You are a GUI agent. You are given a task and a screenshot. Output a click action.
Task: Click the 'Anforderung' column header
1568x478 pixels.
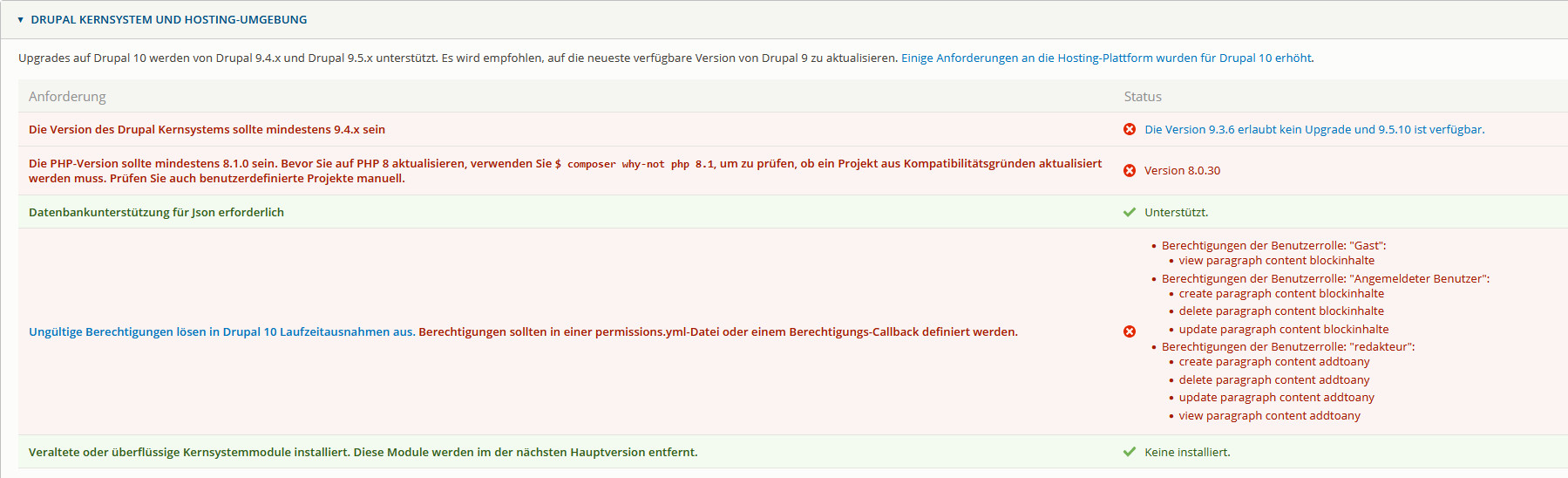coord(67,97)
